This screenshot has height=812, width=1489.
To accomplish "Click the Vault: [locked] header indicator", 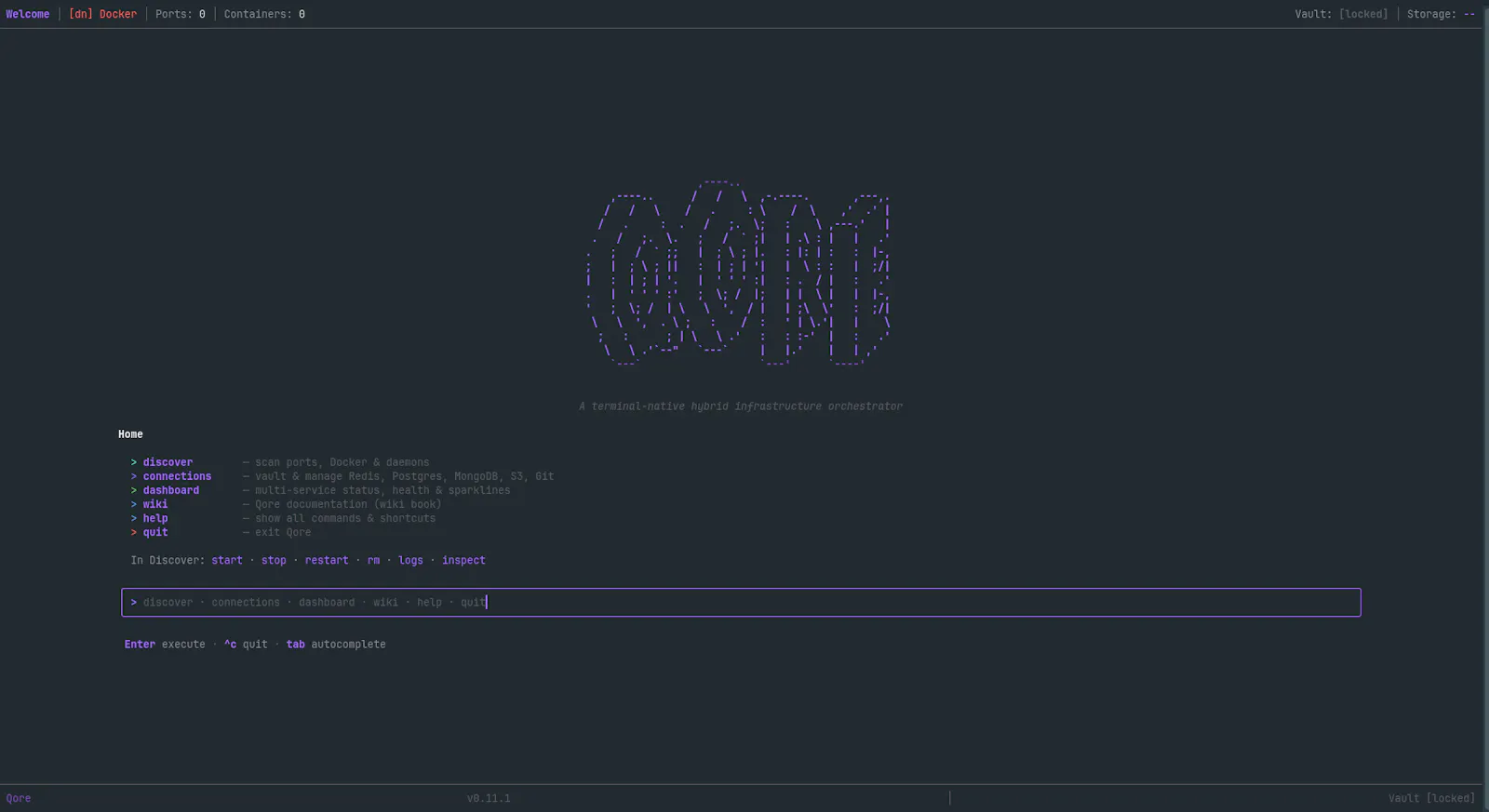I will (1341, 14).
